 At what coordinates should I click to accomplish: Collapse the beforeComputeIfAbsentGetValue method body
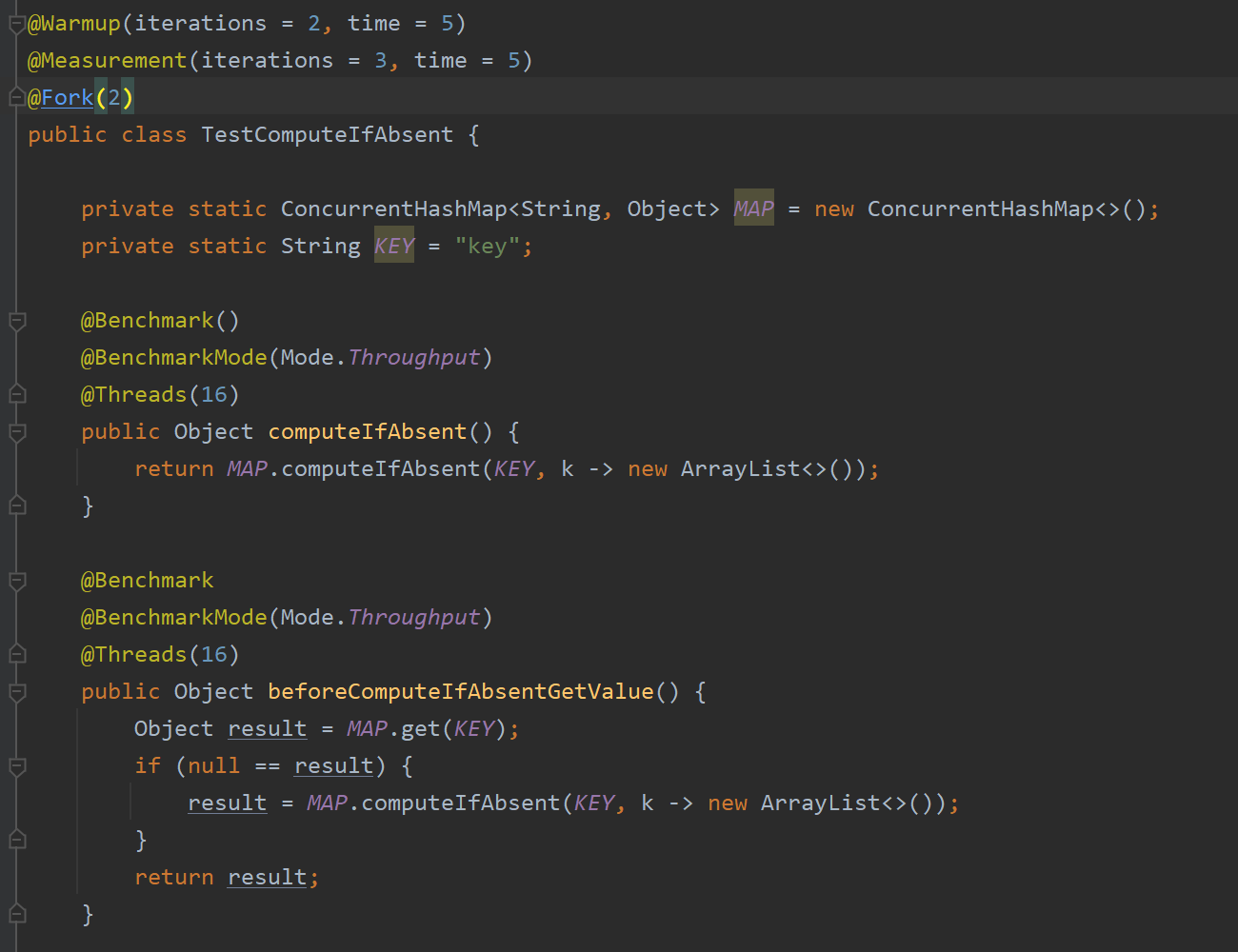coord(16,691)
